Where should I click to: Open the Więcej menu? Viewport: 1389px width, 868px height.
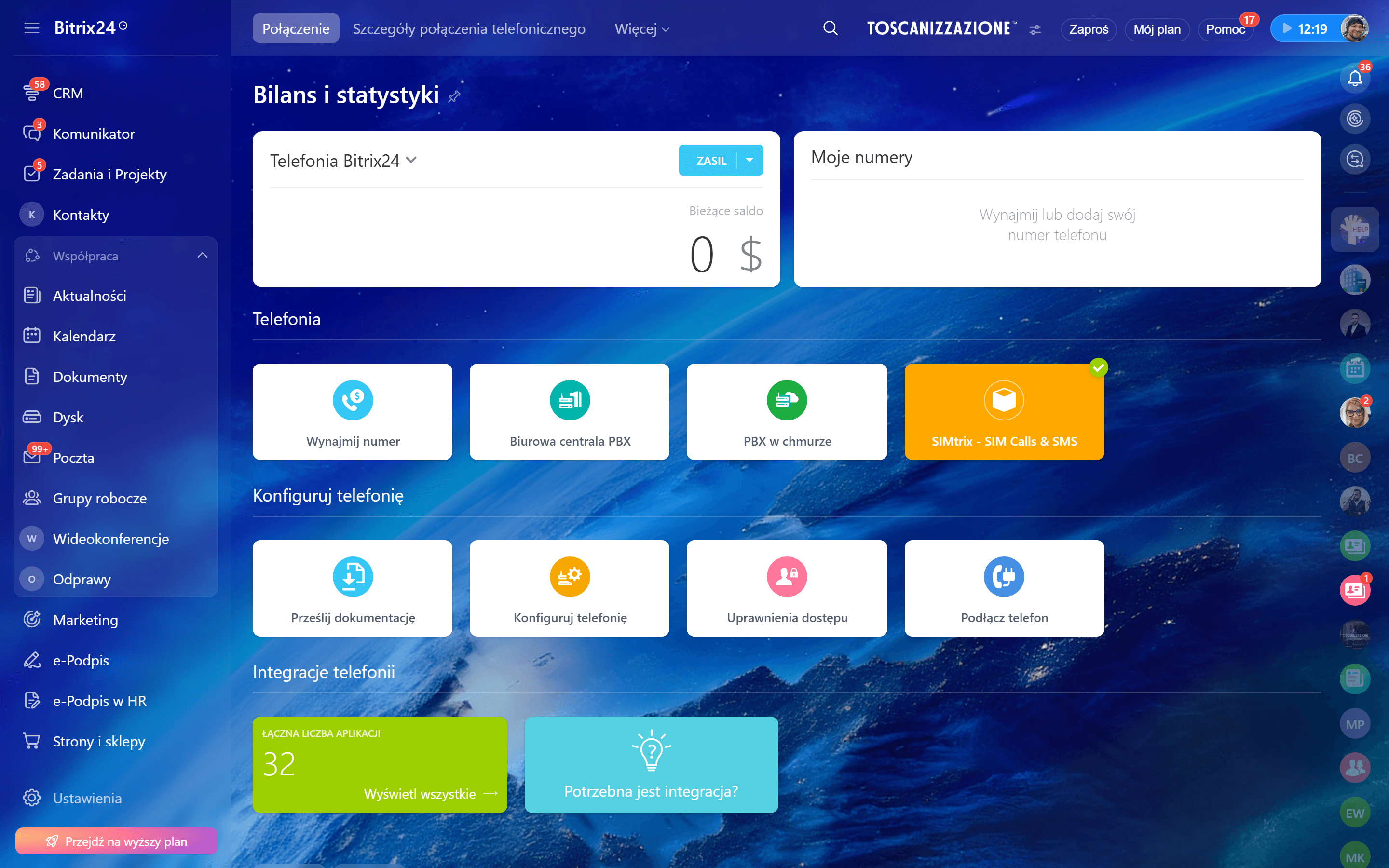(641, 29)
